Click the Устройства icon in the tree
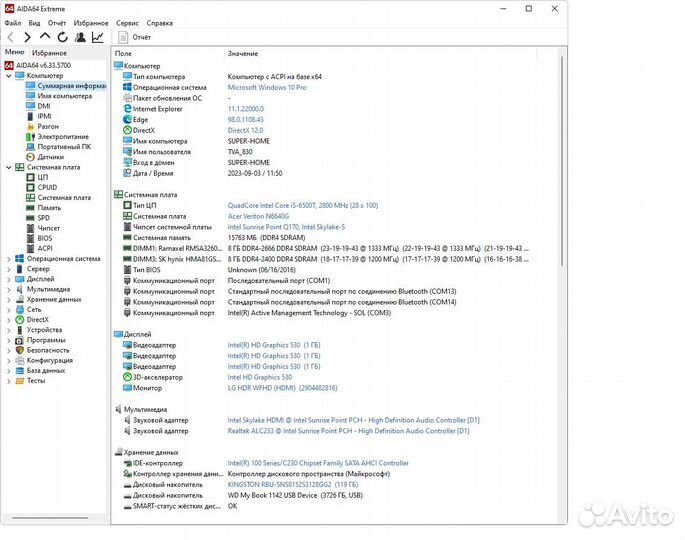Image resolution: width=685 pixels, height=540 pixels. pyautogui.click(x=20, y=330)
